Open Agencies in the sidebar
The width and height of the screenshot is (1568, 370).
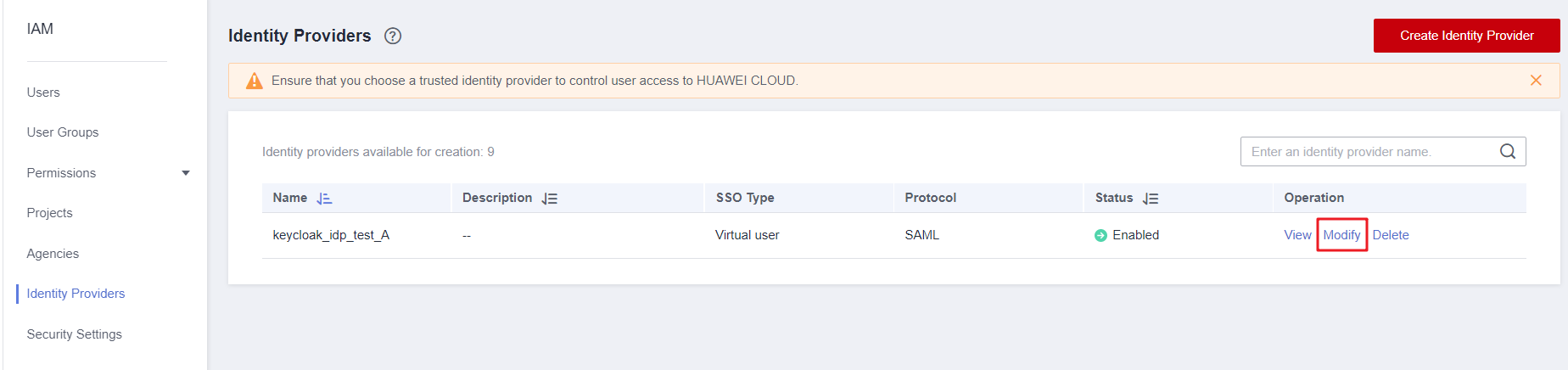click(53, 254)
